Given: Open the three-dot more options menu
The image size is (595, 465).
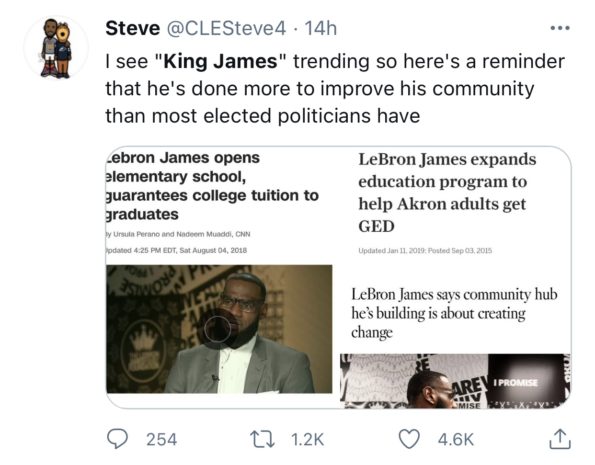Looking at the screenshot, I should (x=560, y=28).
